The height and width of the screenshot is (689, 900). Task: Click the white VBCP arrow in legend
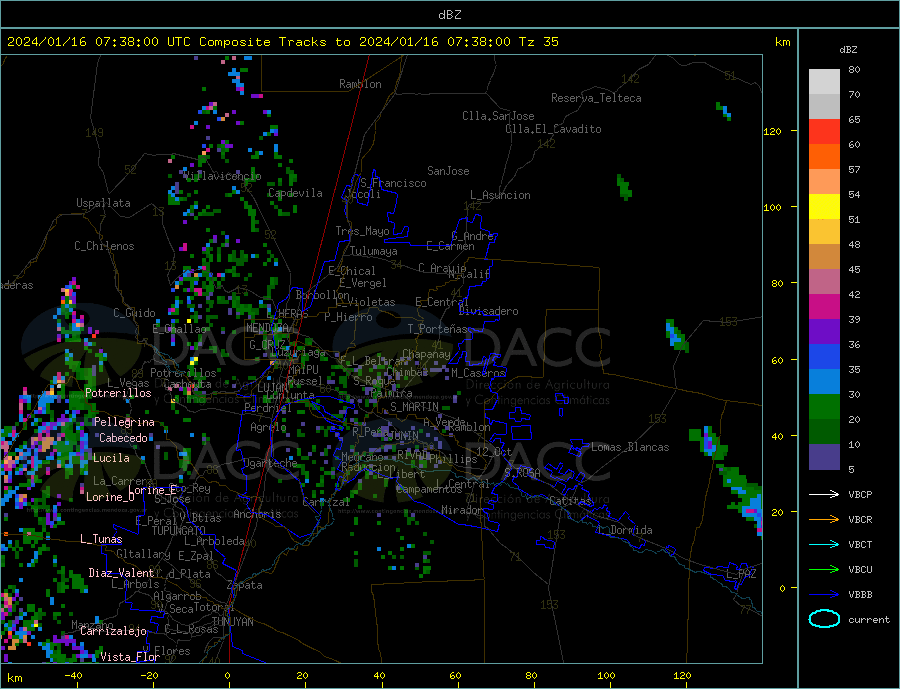click(x=824, y=494)
